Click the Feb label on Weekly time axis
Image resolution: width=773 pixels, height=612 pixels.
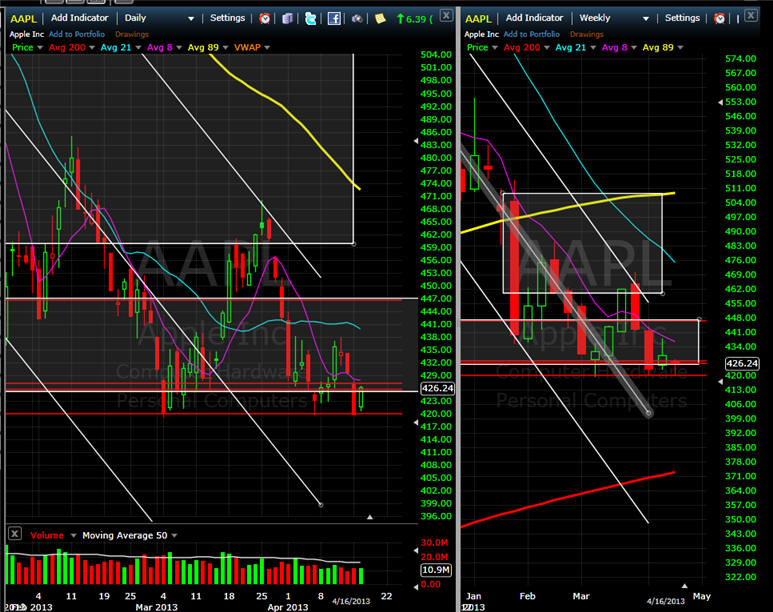pyautogui.click(x=527, y=596)
